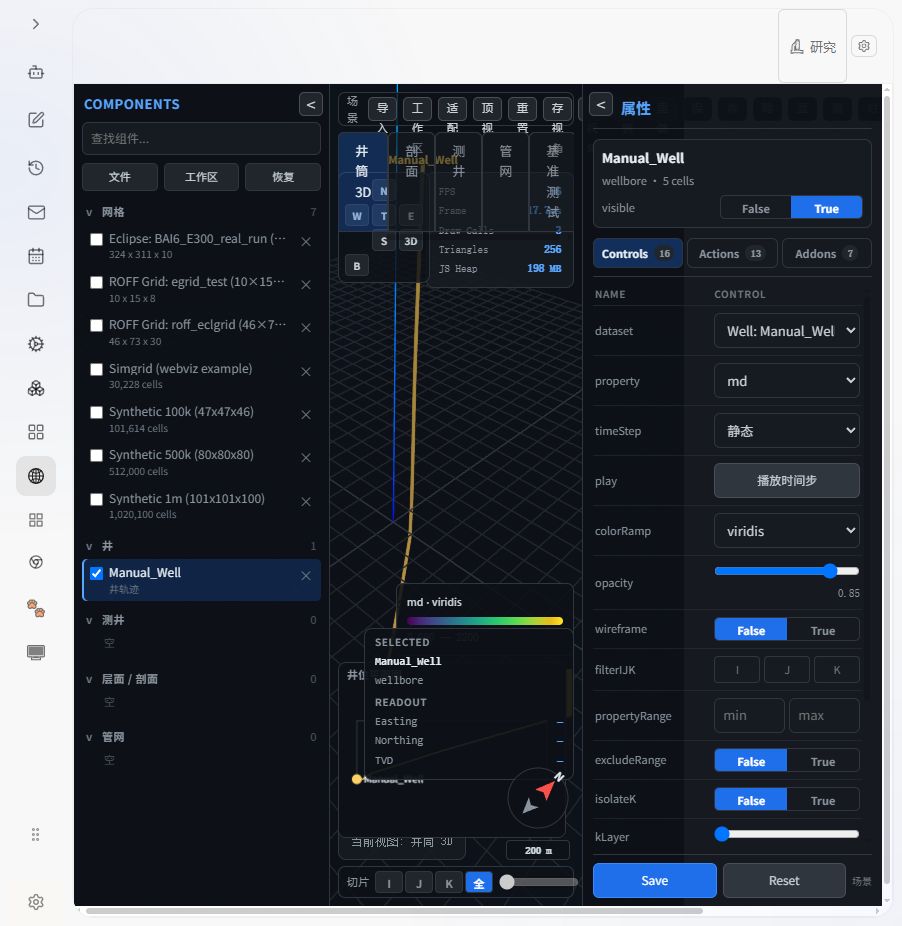Click the 工作区 tab button
Image resolution: width=902 pixels, height=926 pixels.
201,177
